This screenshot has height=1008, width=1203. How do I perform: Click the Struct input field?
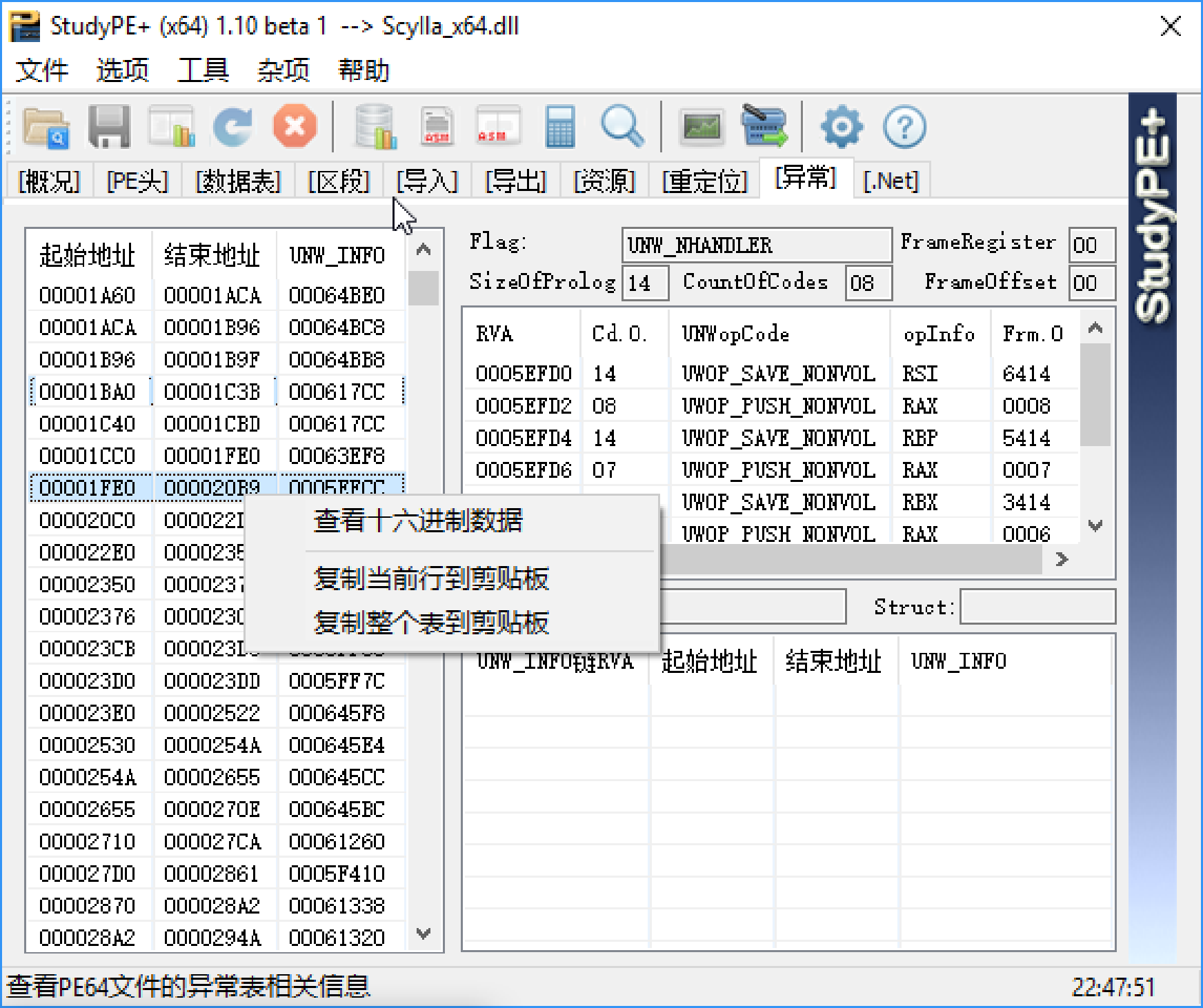pos(1037,607)
